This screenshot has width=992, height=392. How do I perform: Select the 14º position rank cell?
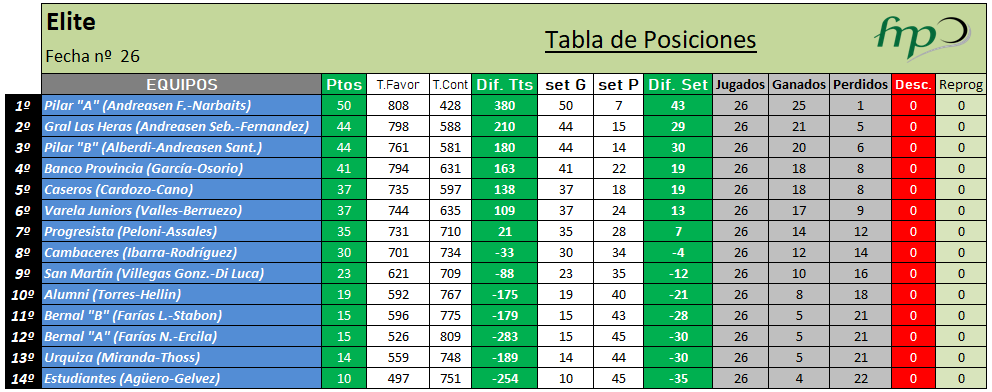click(23, 379)
